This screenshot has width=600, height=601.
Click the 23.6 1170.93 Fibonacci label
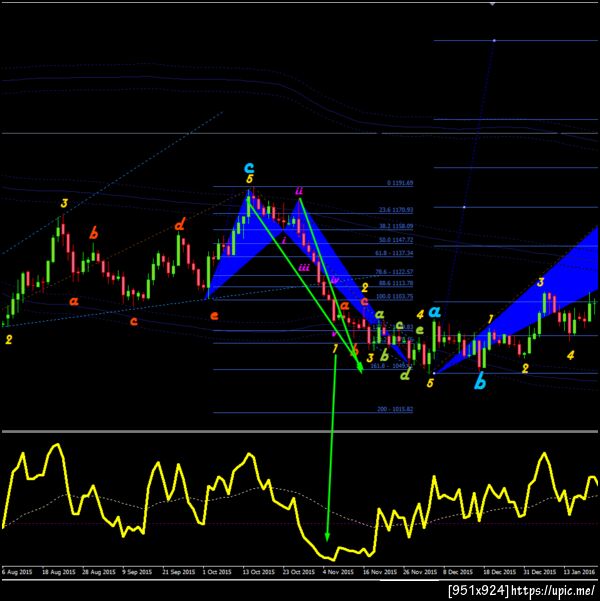(x=396, y=210)
